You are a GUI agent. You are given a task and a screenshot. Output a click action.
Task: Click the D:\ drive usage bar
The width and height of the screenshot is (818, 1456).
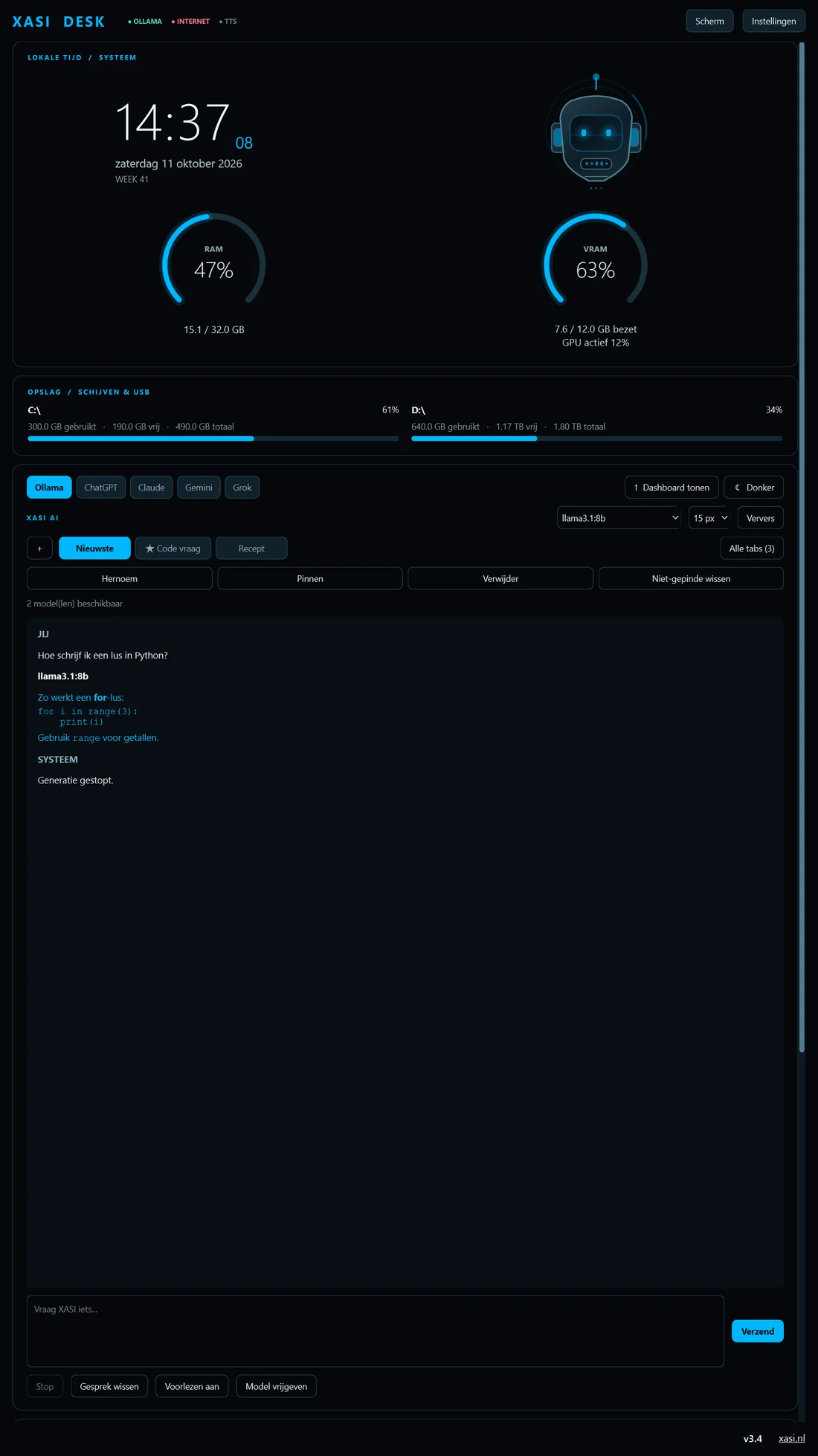[597, 439]
